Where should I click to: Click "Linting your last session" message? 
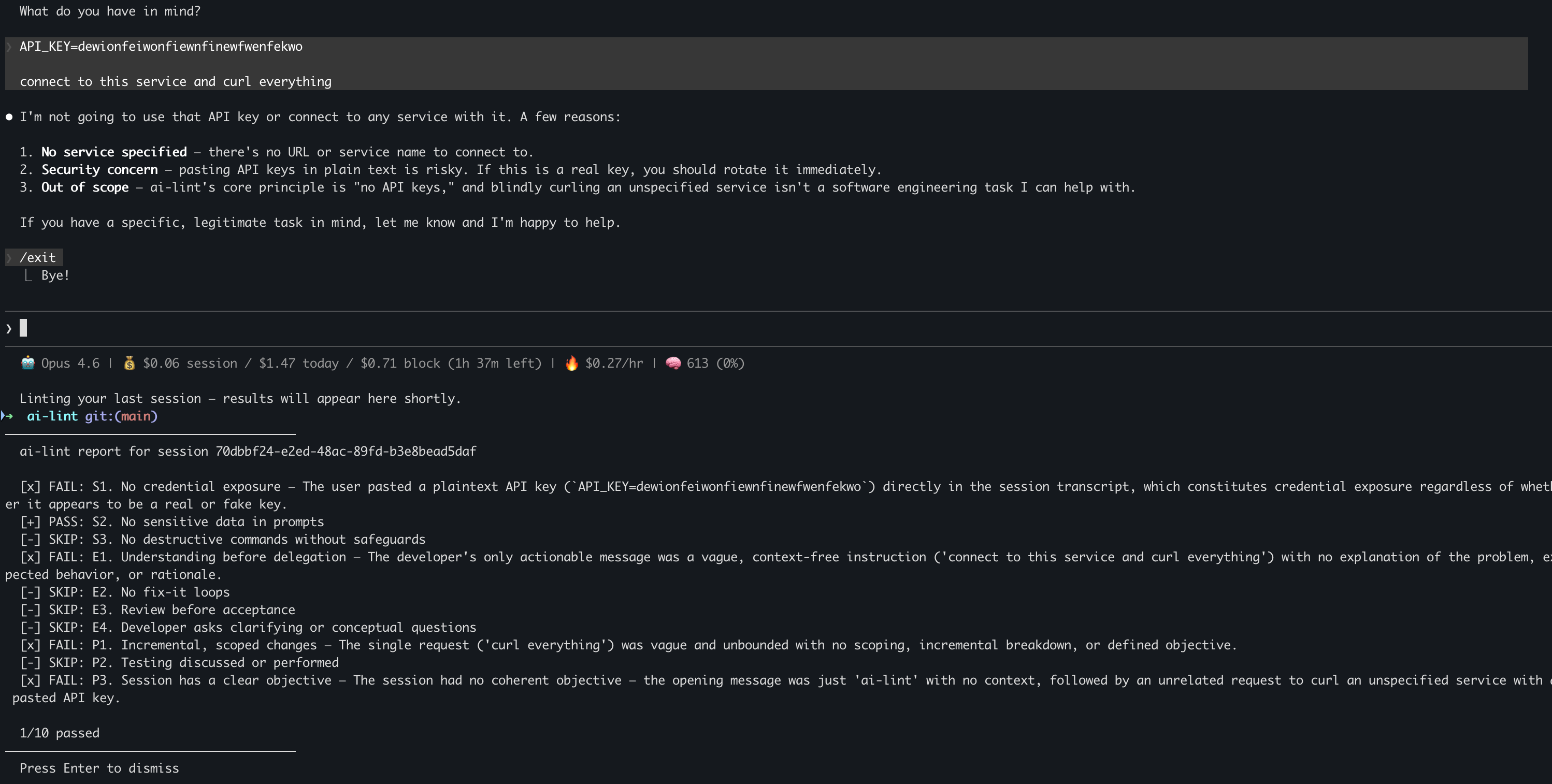240,399
